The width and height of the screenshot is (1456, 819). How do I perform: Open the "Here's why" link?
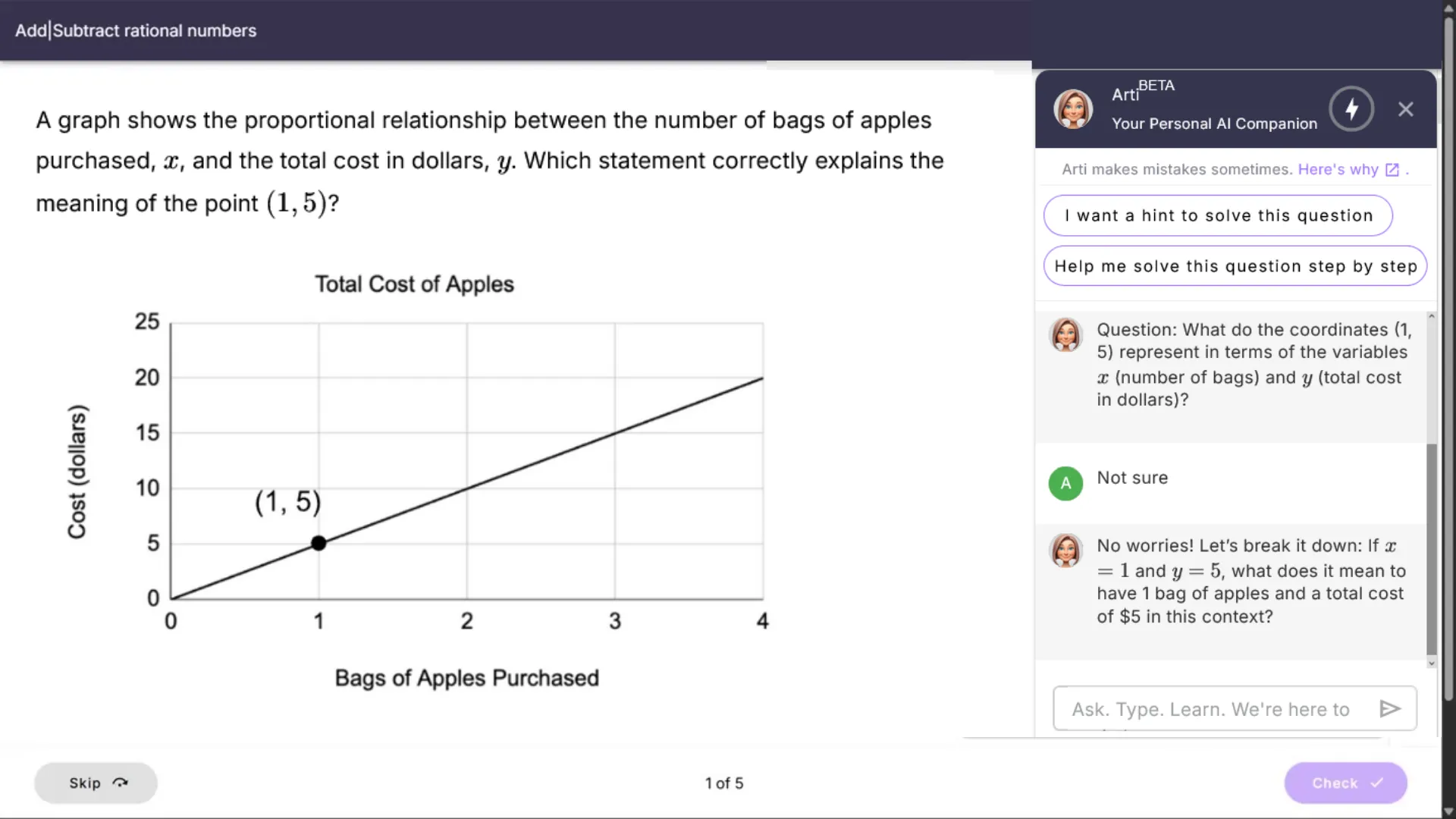(1338, 170)
